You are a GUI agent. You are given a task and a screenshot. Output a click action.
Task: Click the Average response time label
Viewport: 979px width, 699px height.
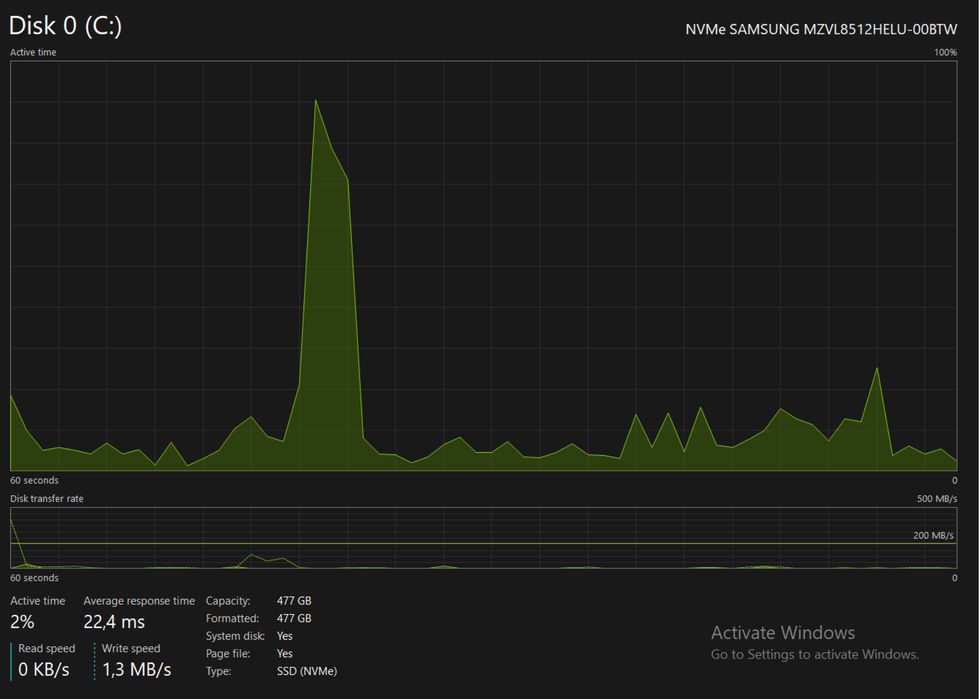click(139, 601)
